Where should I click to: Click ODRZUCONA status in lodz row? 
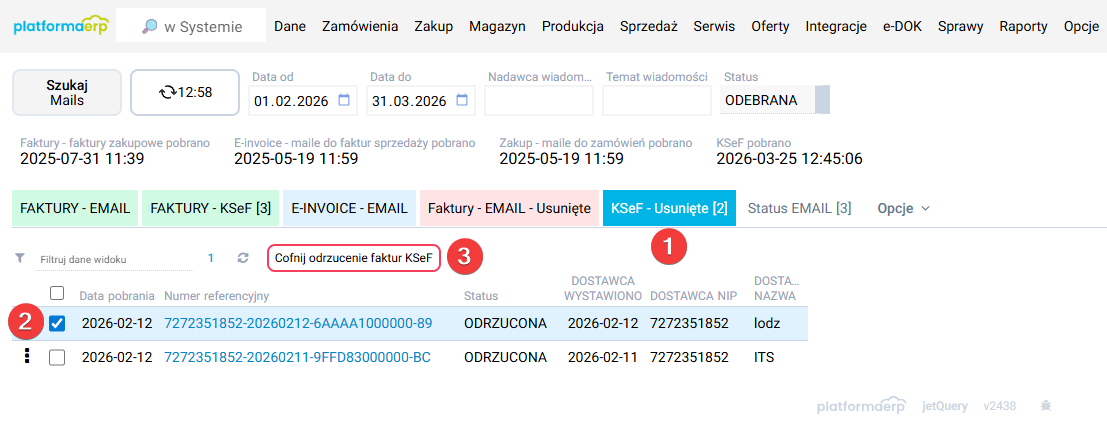(x=505, y=323)
